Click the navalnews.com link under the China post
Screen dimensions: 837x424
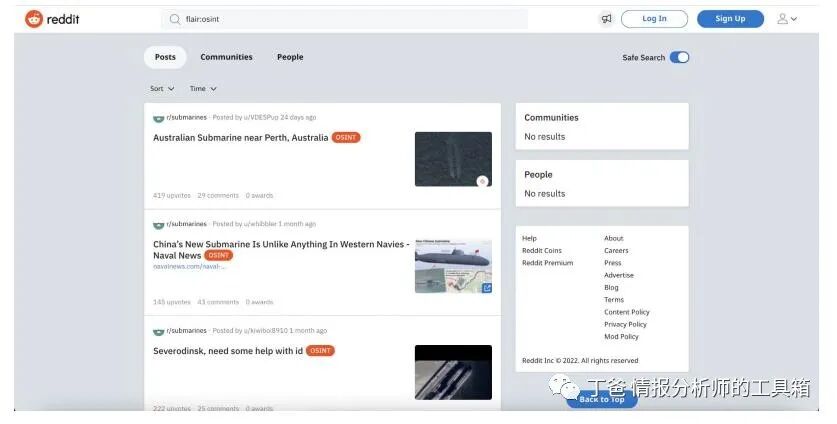click(189, 266)
